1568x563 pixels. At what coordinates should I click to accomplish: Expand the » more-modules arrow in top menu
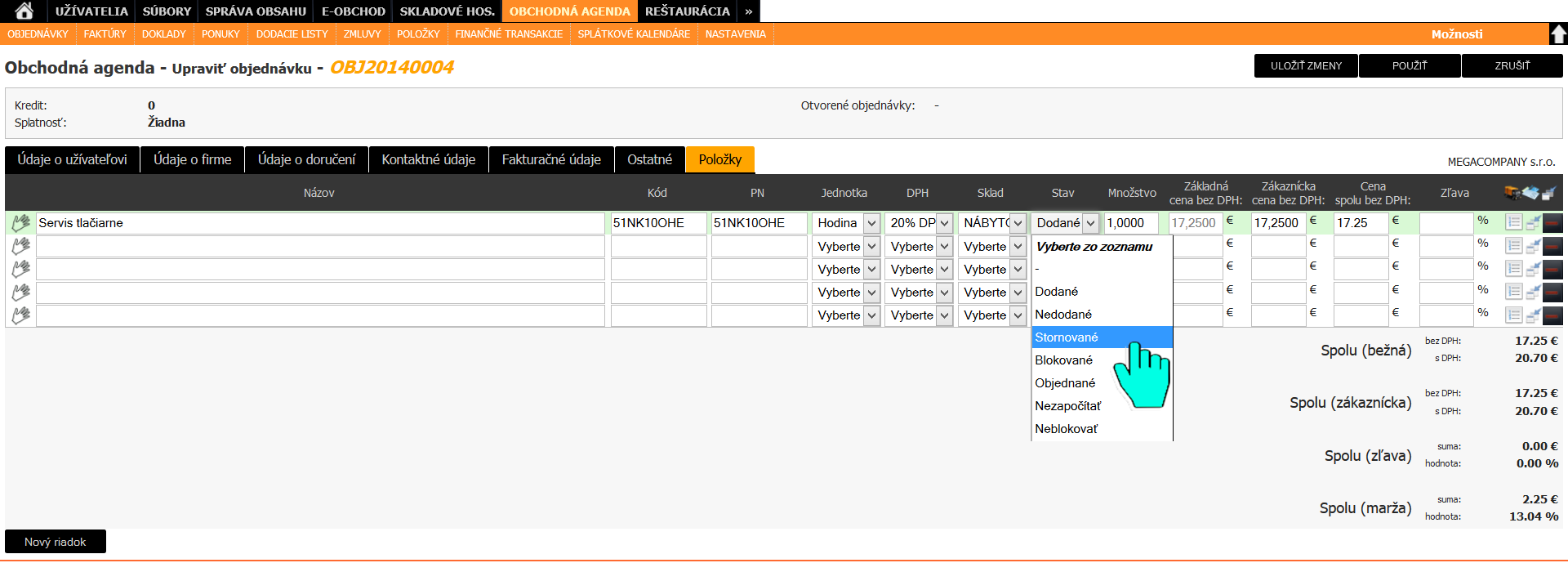pos(748,11)
